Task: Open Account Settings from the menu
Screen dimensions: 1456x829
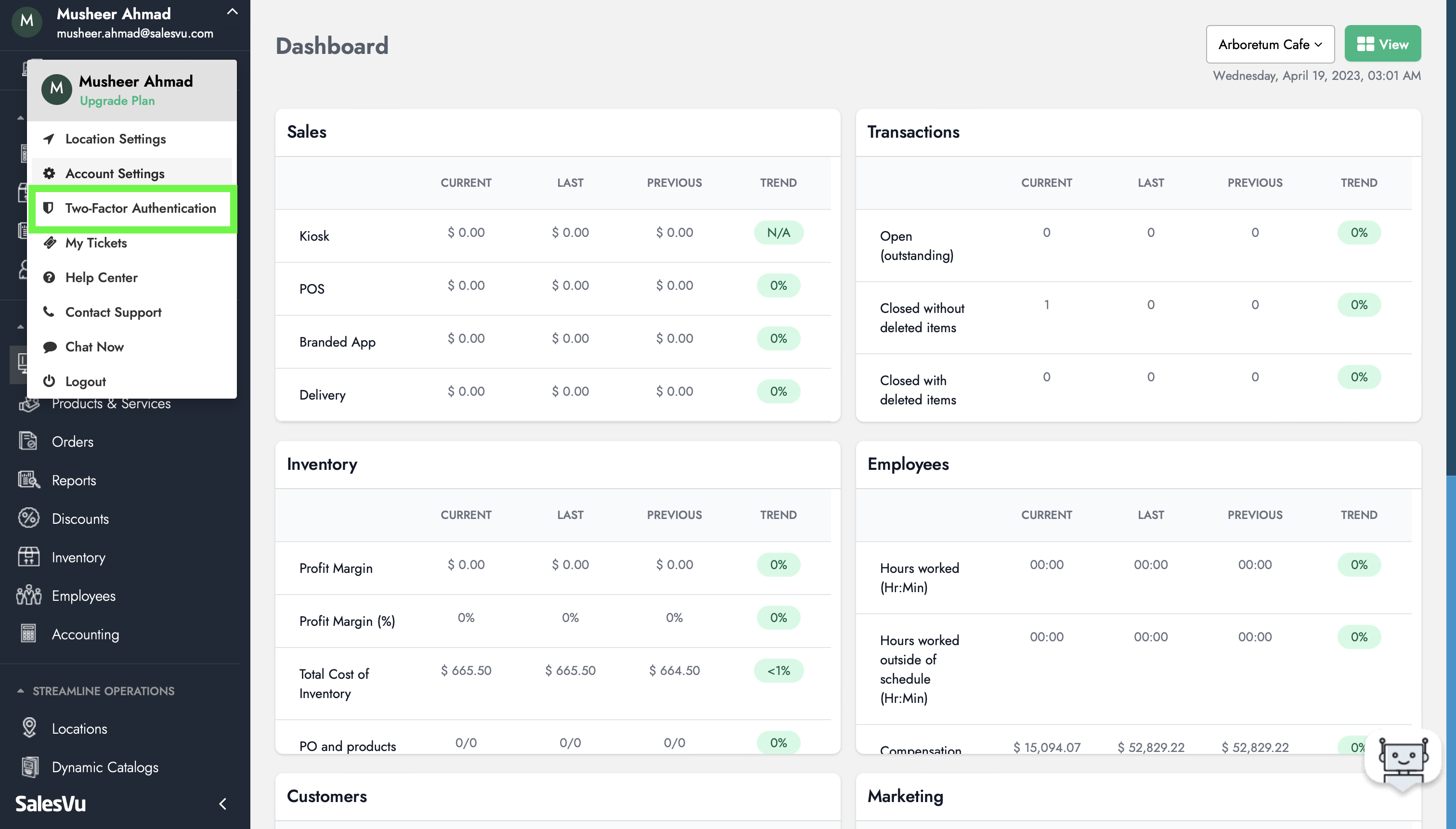Action: 115,174
